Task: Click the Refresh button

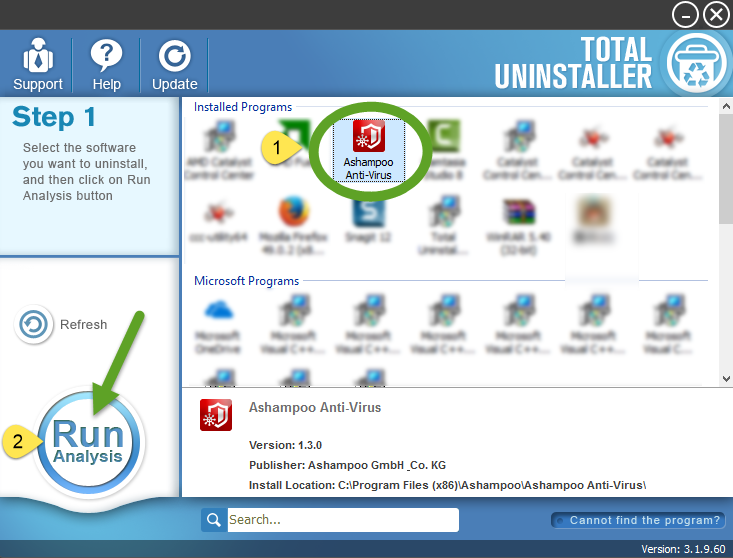Action: (61, 324)
